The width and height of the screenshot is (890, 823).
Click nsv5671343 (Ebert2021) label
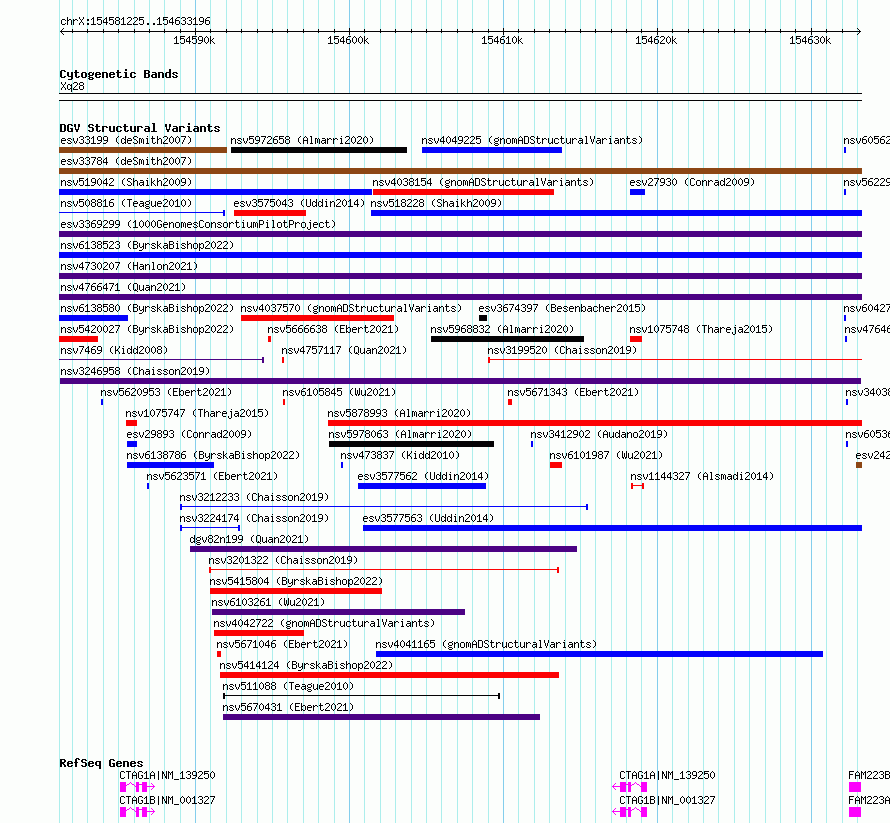pyautogui.click(x=573, y=392)
